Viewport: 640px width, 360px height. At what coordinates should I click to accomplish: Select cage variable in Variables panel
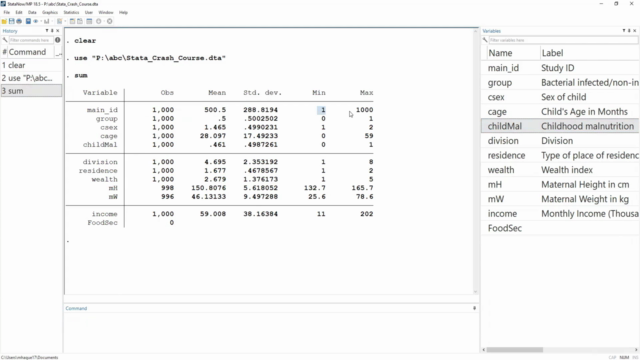point(560,111)
